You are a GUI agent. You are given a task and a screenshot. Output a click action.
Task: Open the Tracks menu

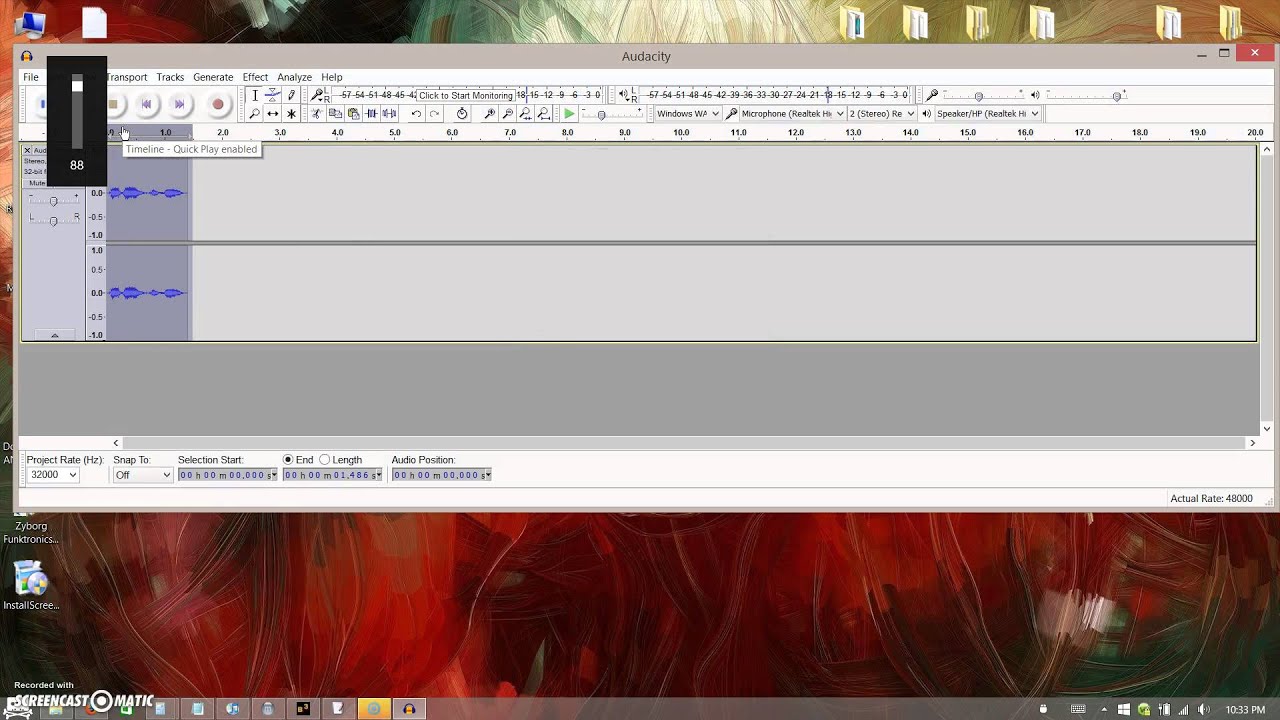click(x=170, y=77)
